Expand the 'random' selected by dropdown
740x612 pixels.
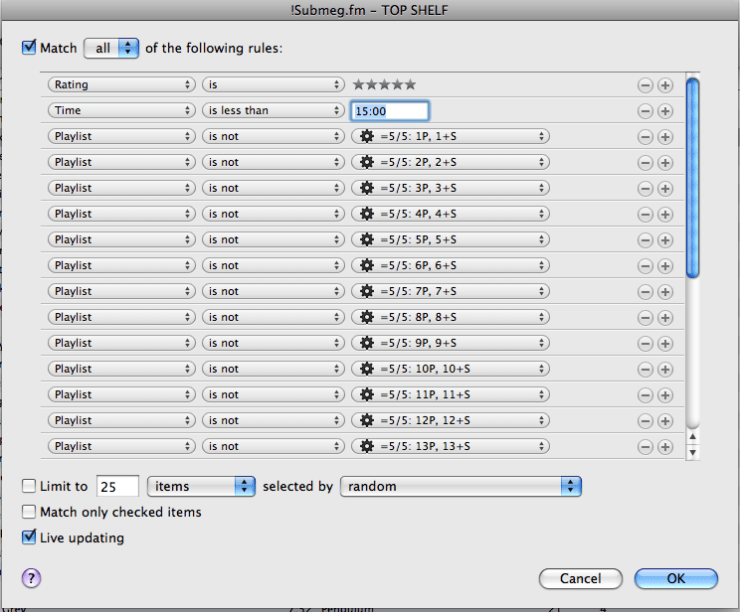[460, 486]
